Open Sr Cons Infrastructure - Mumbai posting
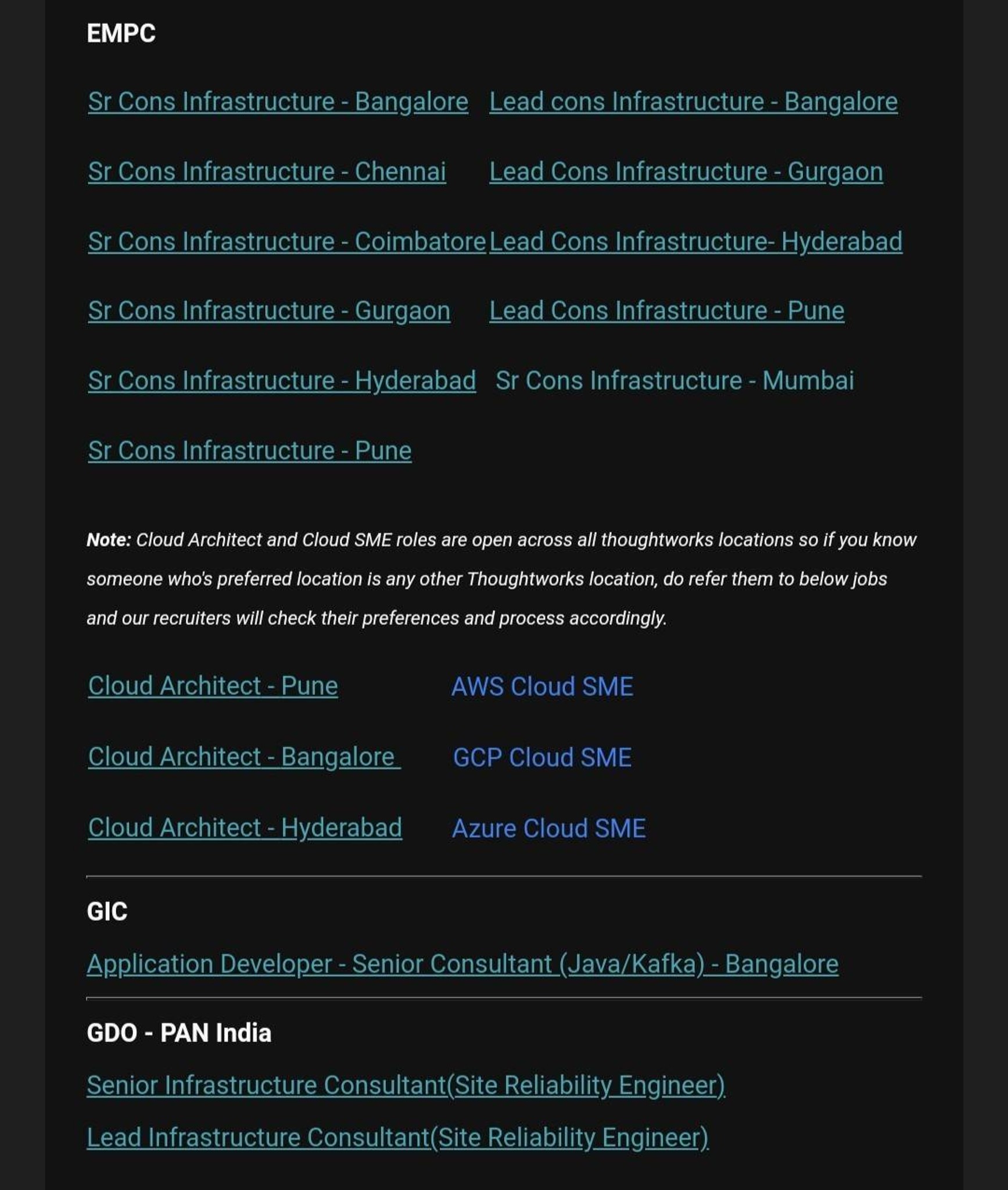This screenshot has width=1008, height=1190. pos(675,381)
